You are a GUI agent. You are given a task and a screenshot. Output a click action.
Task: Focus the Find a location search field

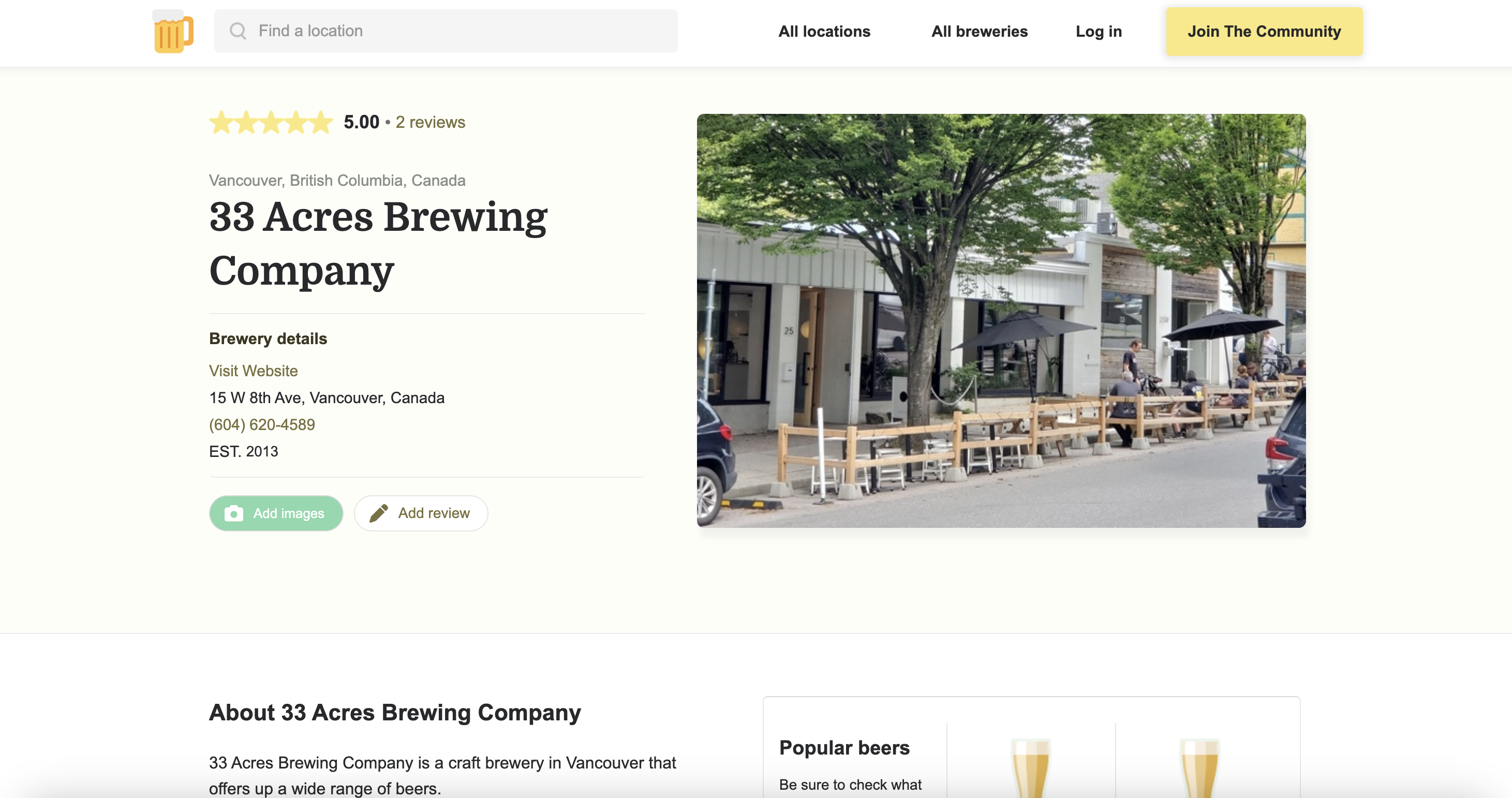click(446, 31)
